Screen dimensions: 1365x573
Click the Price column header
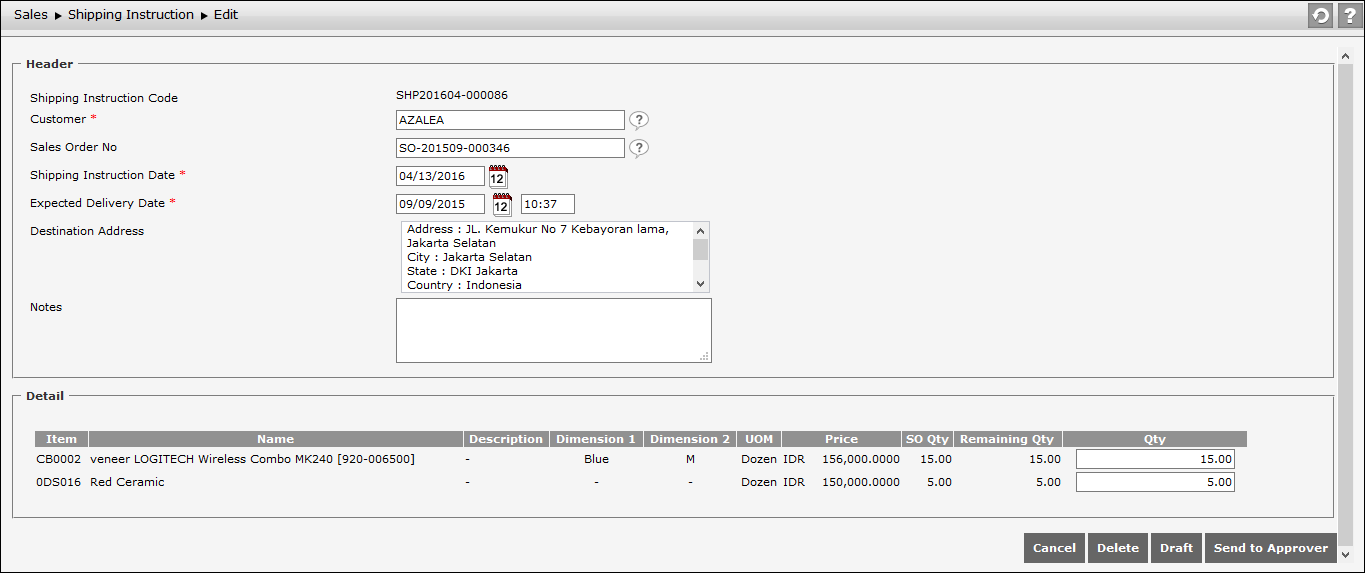[841, 439]
